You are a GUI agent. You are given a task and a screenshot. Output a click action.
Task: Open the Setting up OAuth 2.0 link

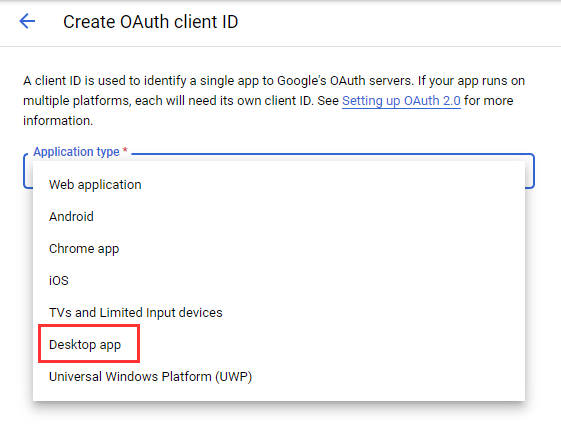401,101
